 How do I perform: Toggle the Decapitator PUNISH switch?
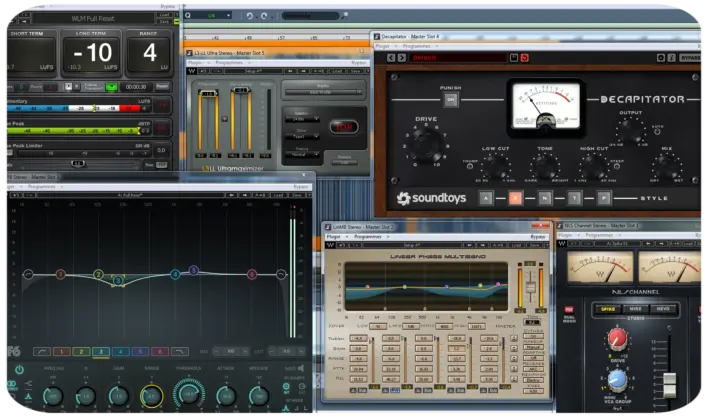click(x=451, y=98)
